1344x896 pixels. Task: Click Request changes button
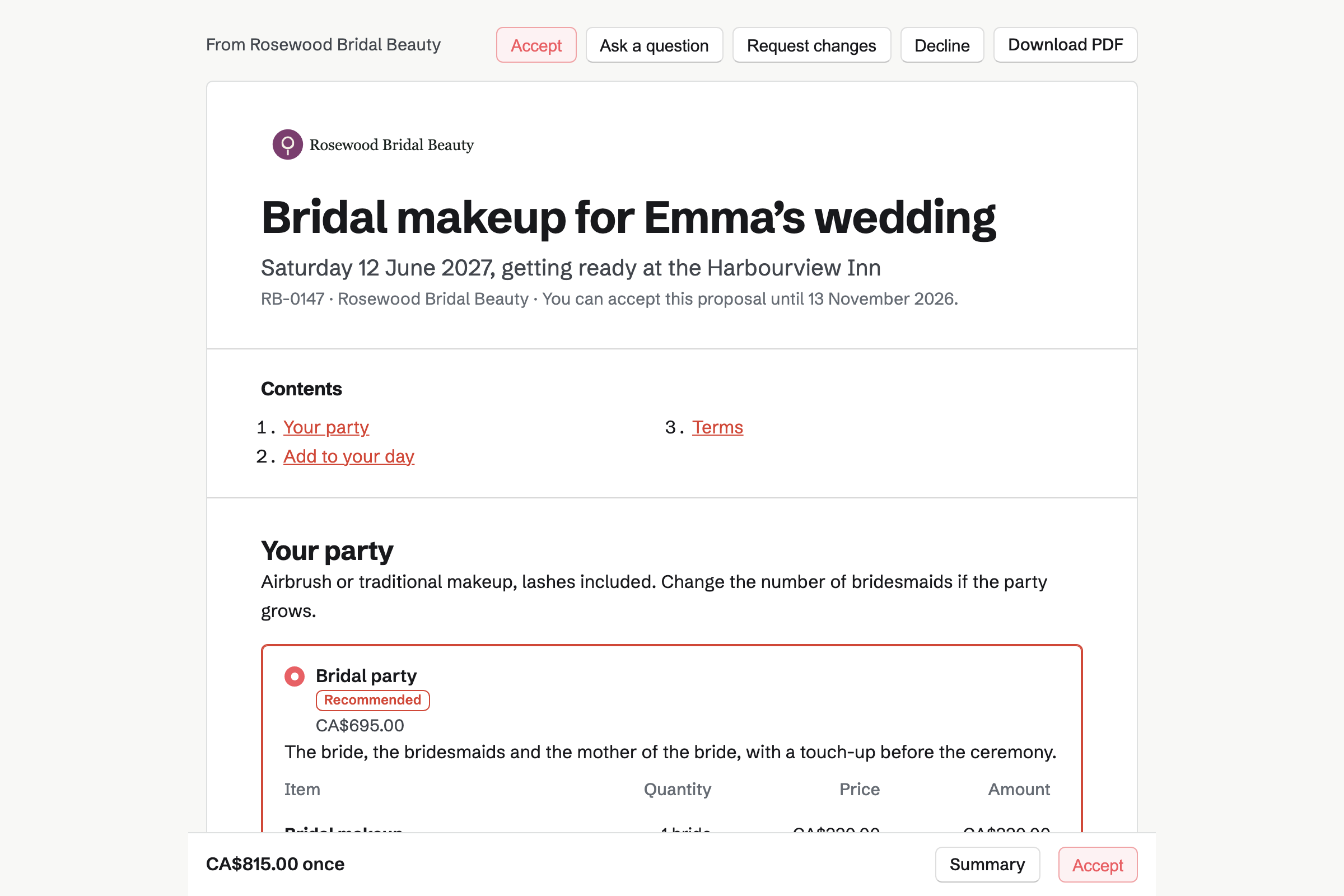click(811, 45)
